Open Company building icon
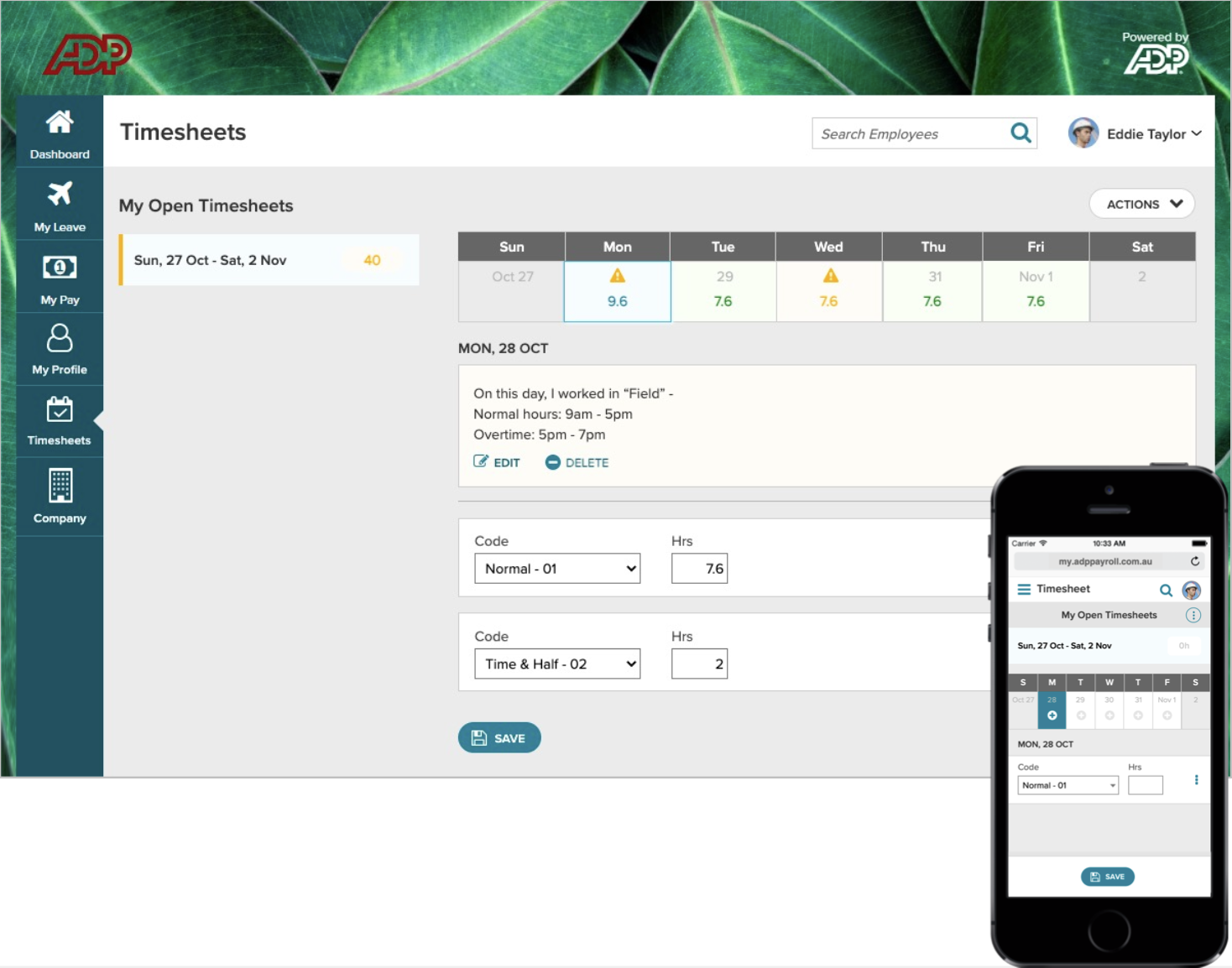 (x=60, y=486)
